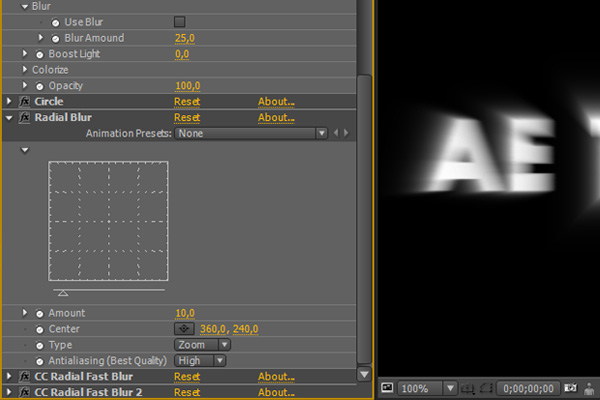
Task: Click the Blur Amound value 25,0
Action: click(185, 38)
